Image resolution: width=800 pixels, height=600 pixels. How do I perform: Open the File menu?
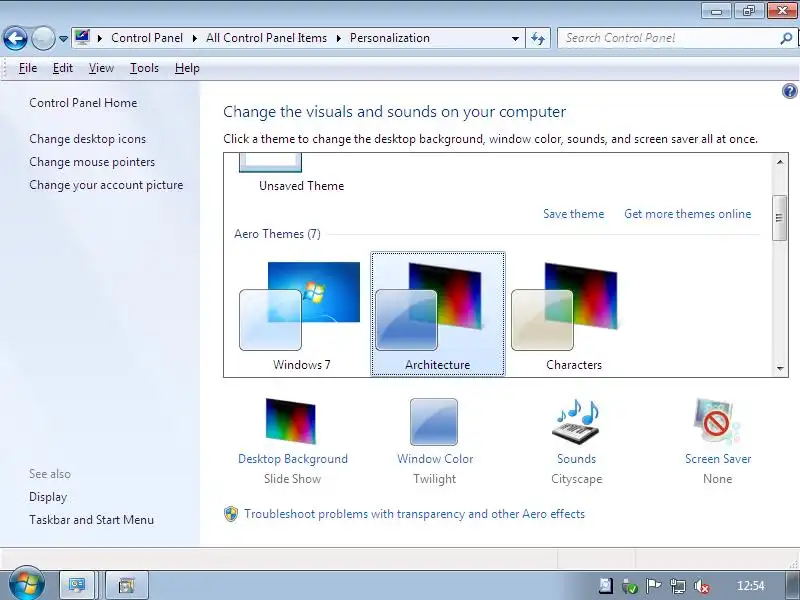pos(28,68)
